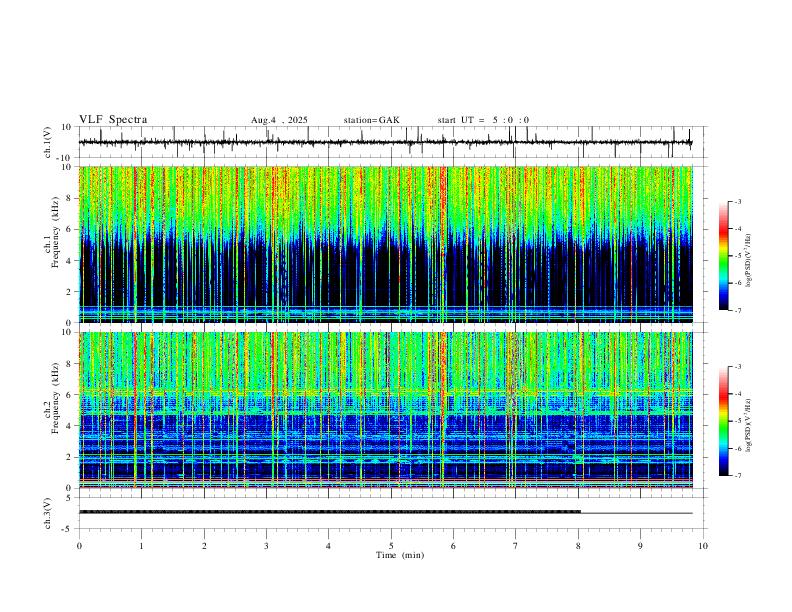
Task: Click the "VLF Spectra" title text
Action: point(113,119)
